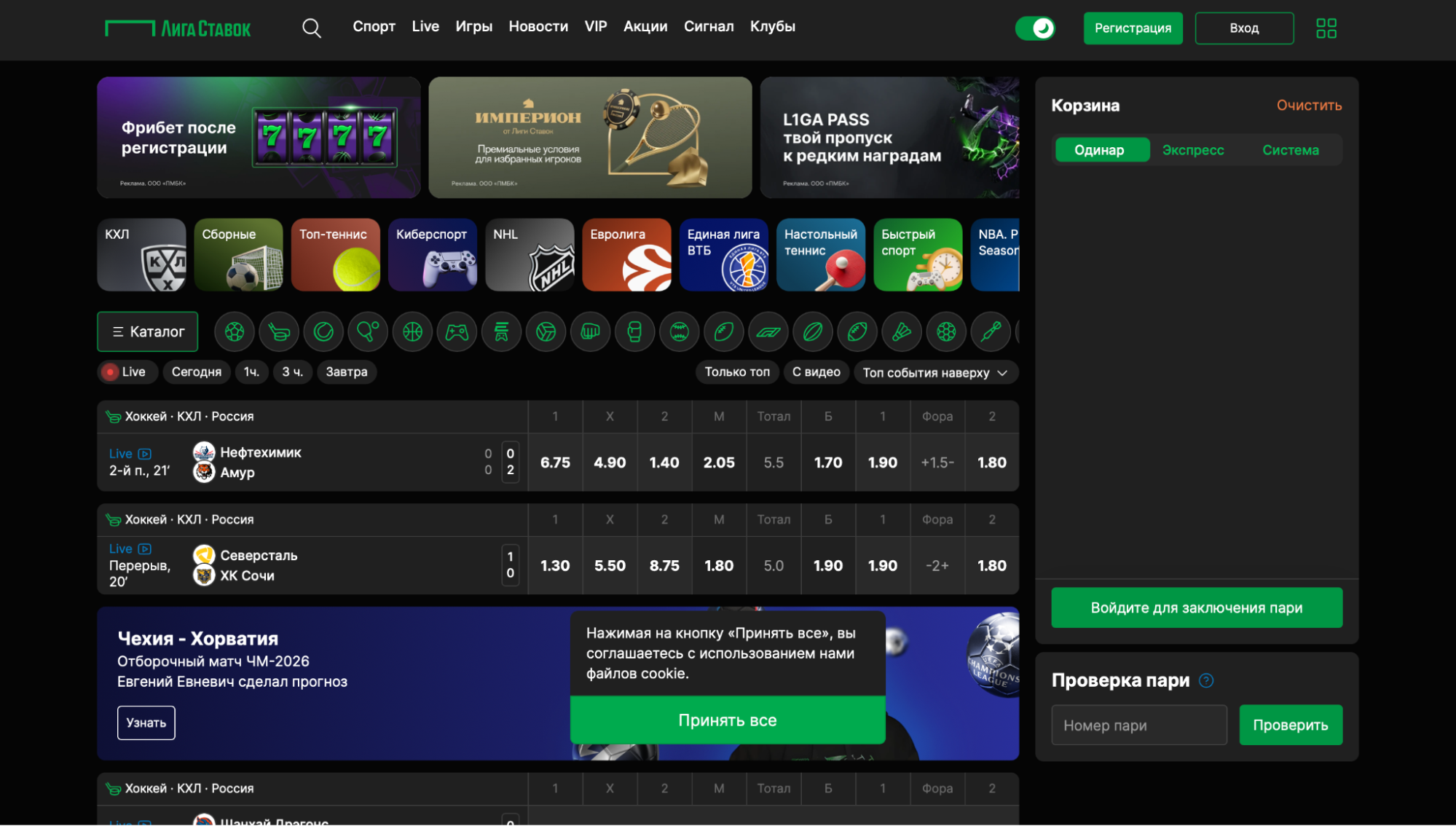
Task: Select the tennis ball sport icon
Action: point(323,332)
